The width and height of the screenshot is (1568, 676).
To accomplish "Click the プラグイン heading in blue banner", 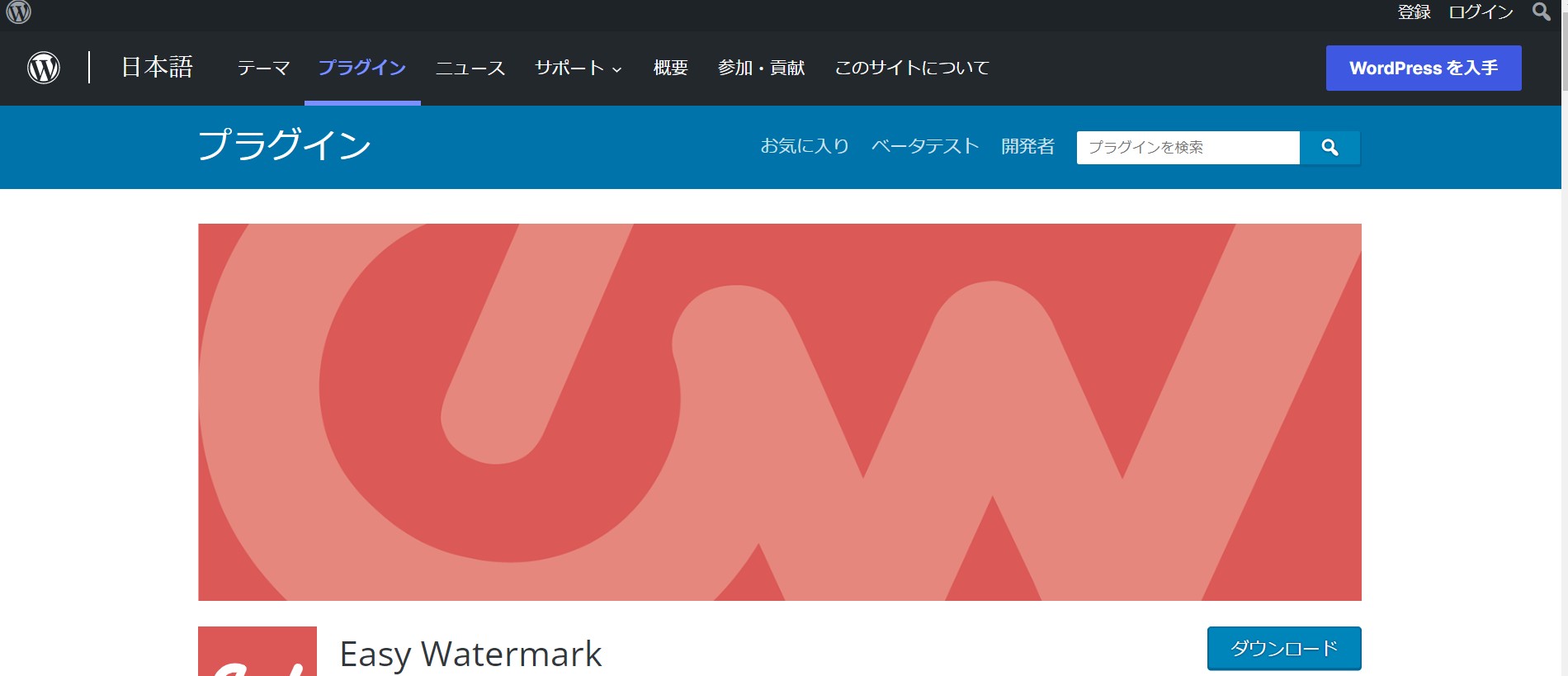I will 285,145.
